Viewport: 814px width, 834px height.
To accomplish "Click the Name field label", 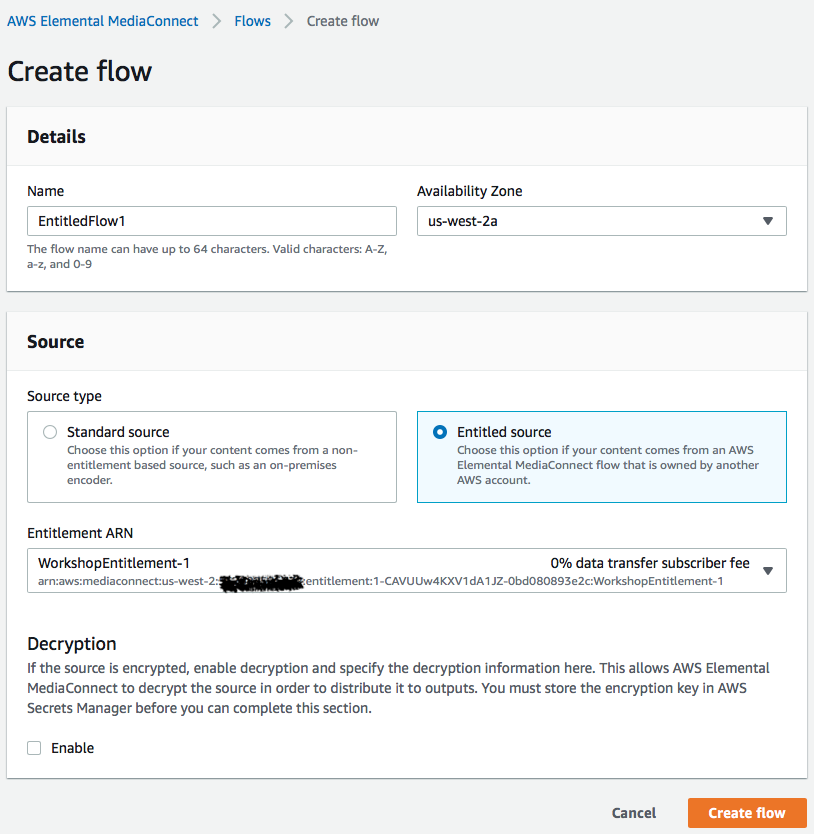I will 46,191.
